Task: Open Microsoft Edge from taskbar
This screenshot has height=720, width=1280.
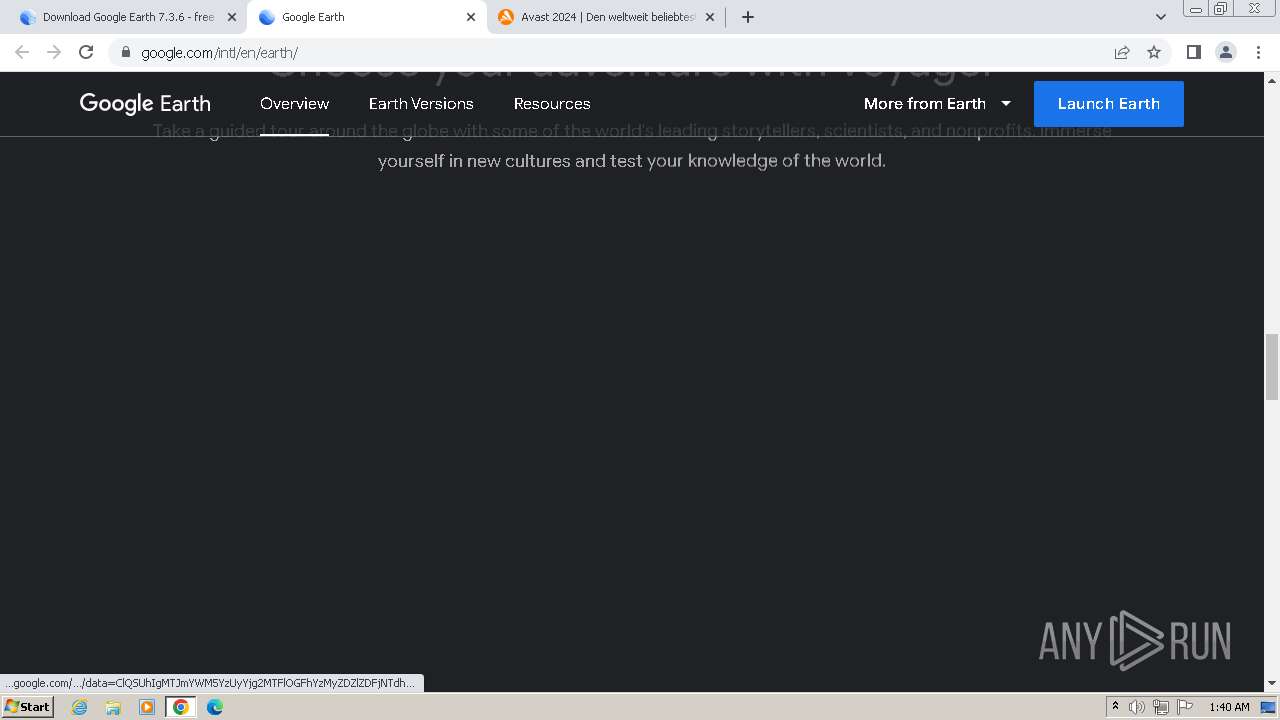Action: point(215,707)
